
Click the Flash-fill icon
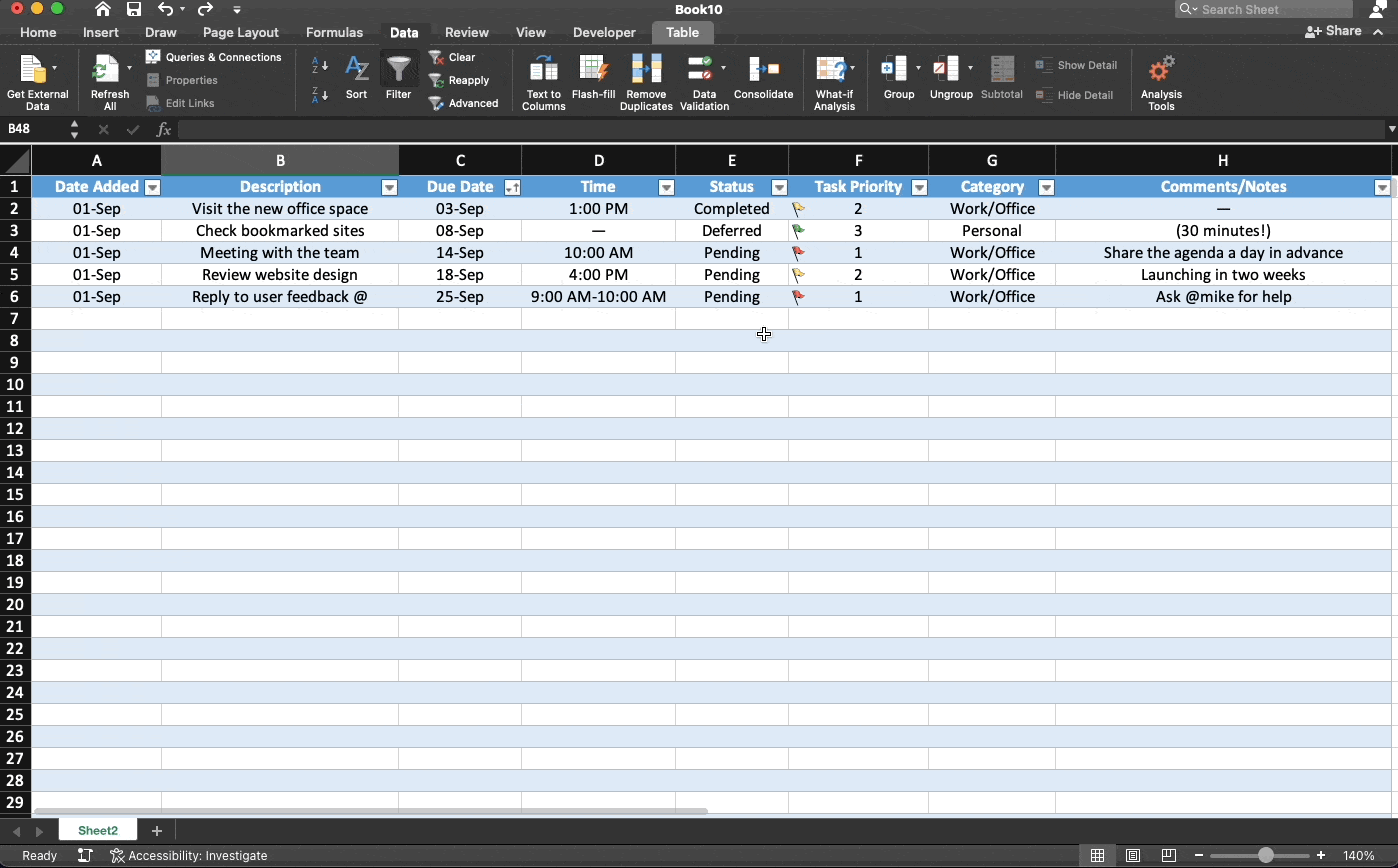[x=593, y=80]
